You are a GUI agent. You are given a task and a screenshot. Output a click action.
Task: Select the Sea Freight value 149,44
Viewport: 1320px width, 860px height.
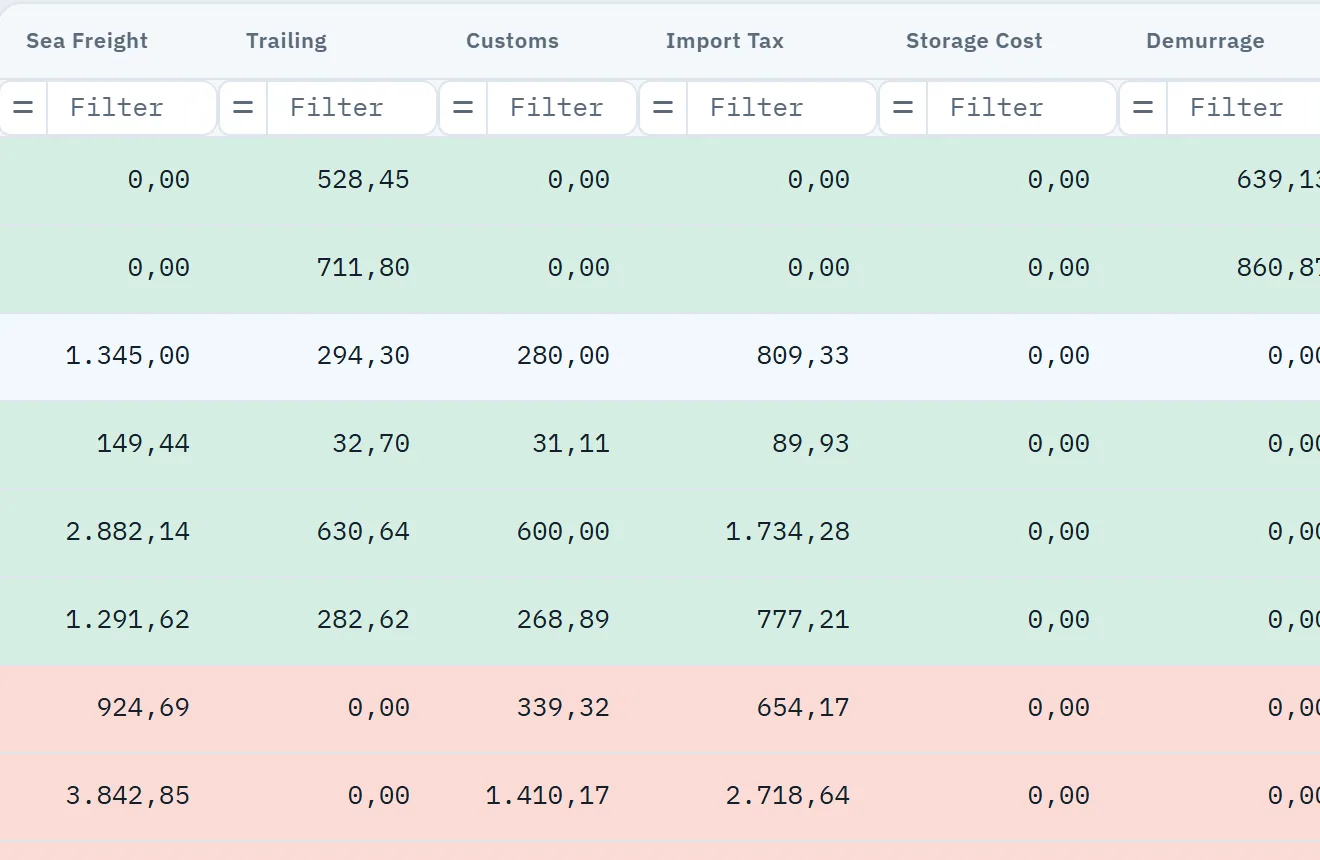pyautogui.click(x=143, y=444)
